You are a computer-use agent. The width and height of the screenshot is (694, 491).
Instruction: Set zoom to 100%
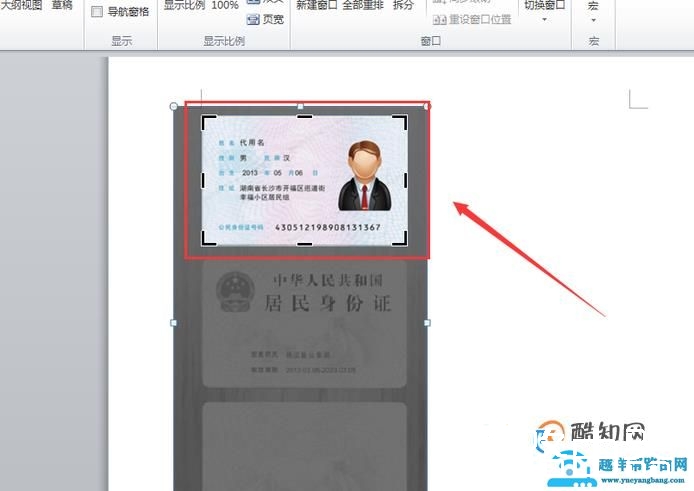pos(225,5)
